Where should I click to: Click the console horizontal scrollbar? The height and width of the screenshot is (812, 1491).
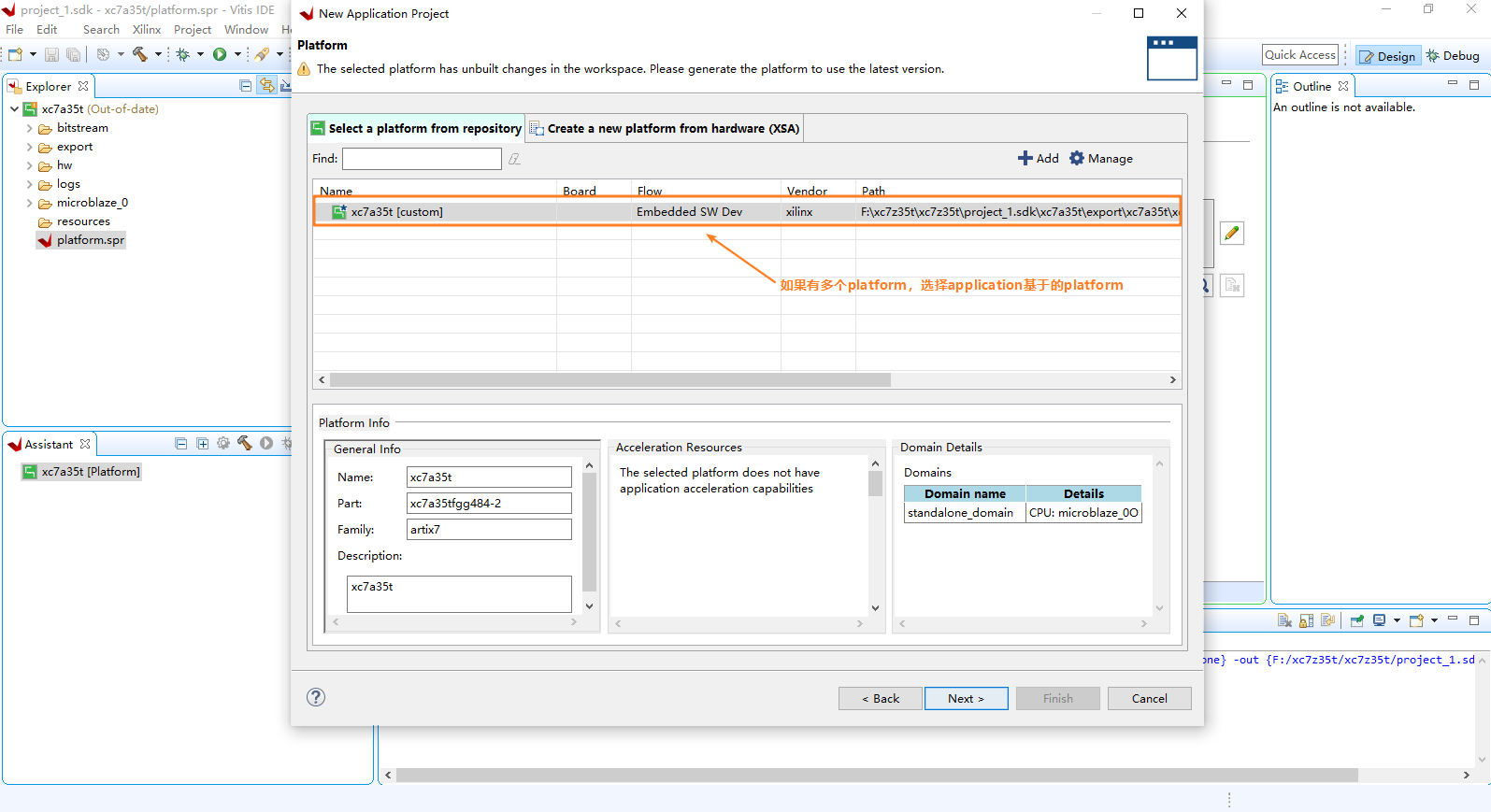(x=876, y=775)
